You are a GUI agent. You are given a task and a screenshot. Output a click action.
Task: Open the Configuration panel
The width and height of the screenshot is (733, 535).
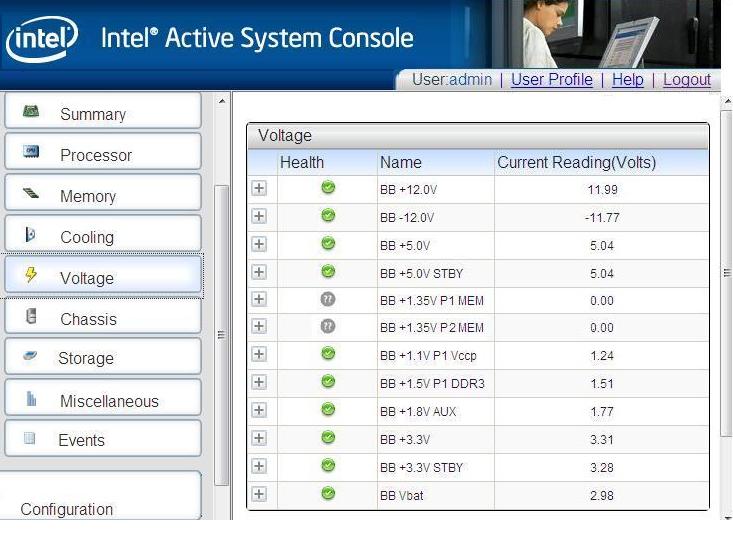[x=101, y=496]
